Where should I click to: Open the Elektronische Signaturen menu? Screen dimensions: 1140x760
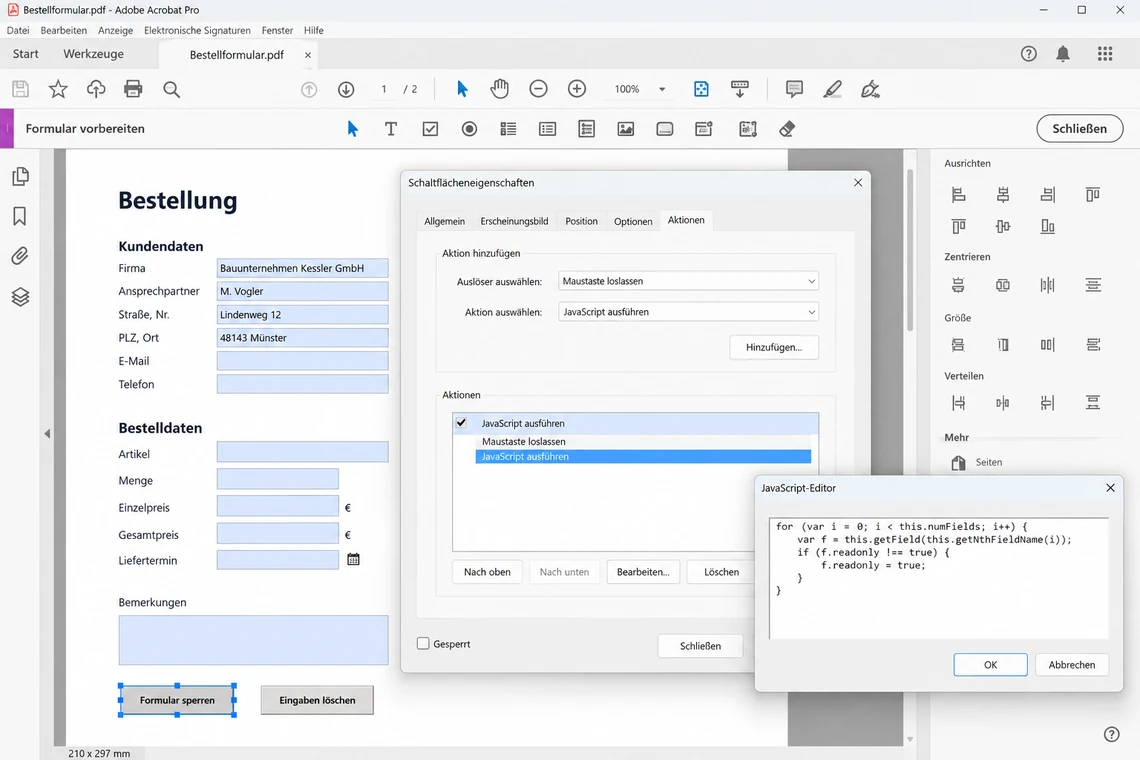point(197,31)
